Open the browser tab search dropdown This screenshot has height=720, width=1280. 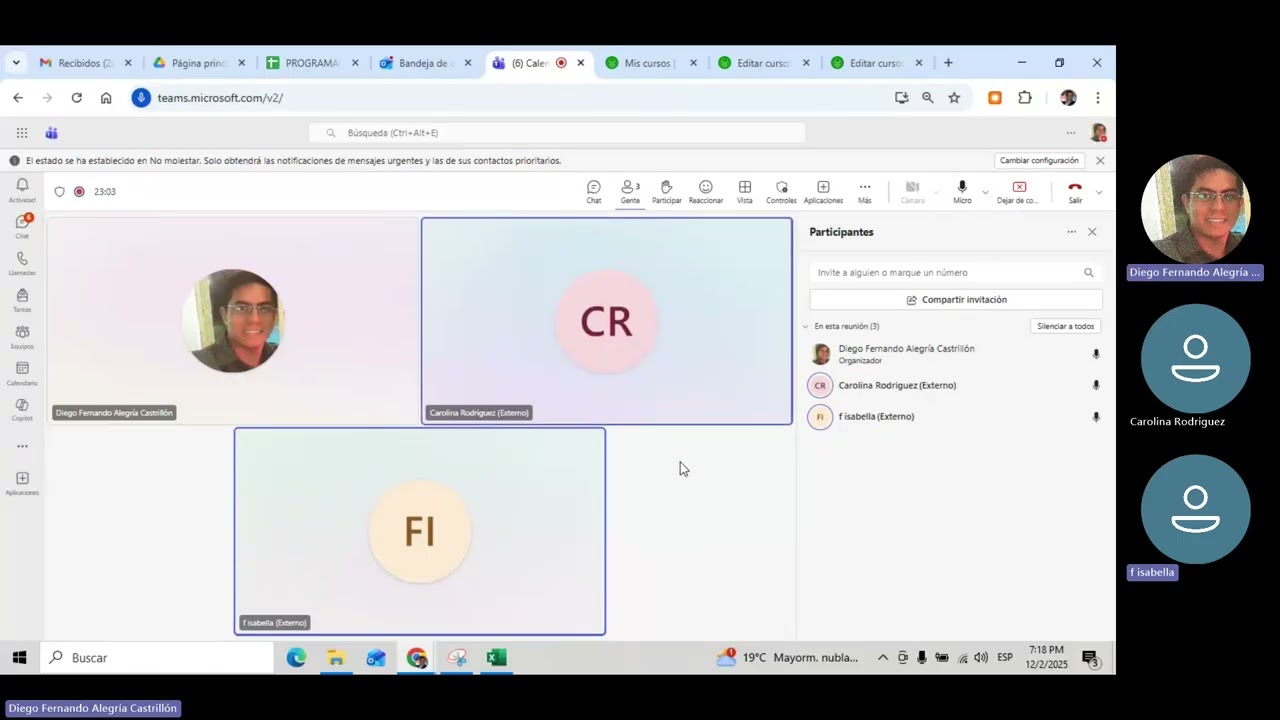click(16, 63)
